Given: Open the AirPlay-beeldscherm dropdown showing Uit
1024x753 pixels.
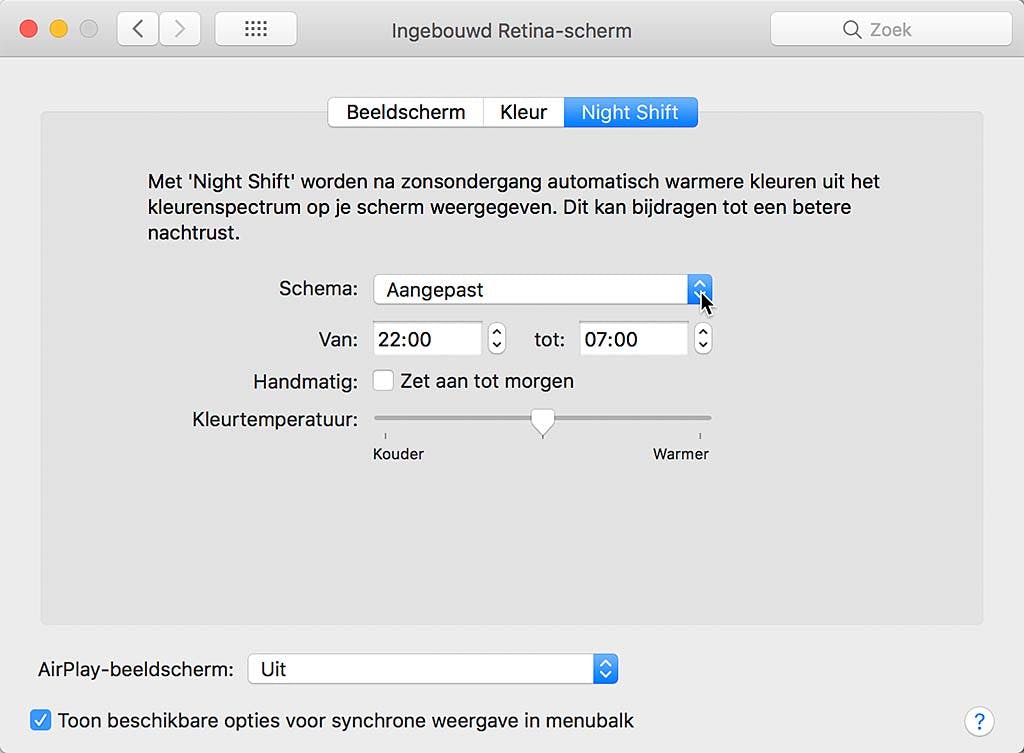Looking at the screenshot, I should pos(433,669).
